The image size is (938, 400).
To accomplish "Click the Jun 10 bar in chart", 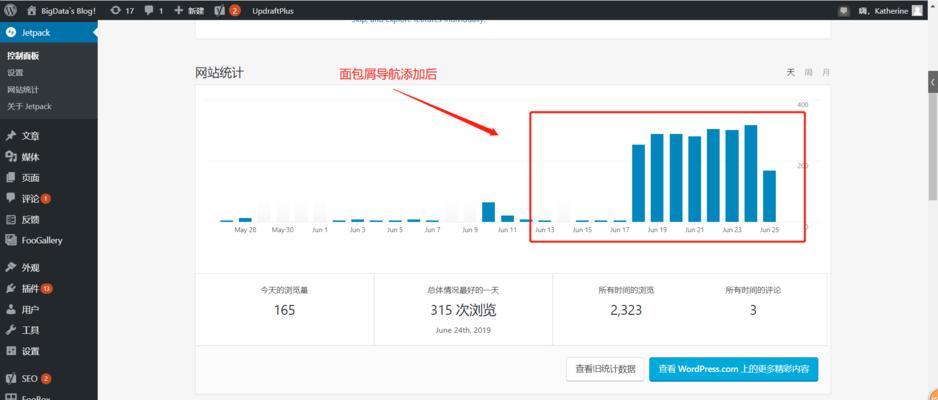I will point(489,212).
